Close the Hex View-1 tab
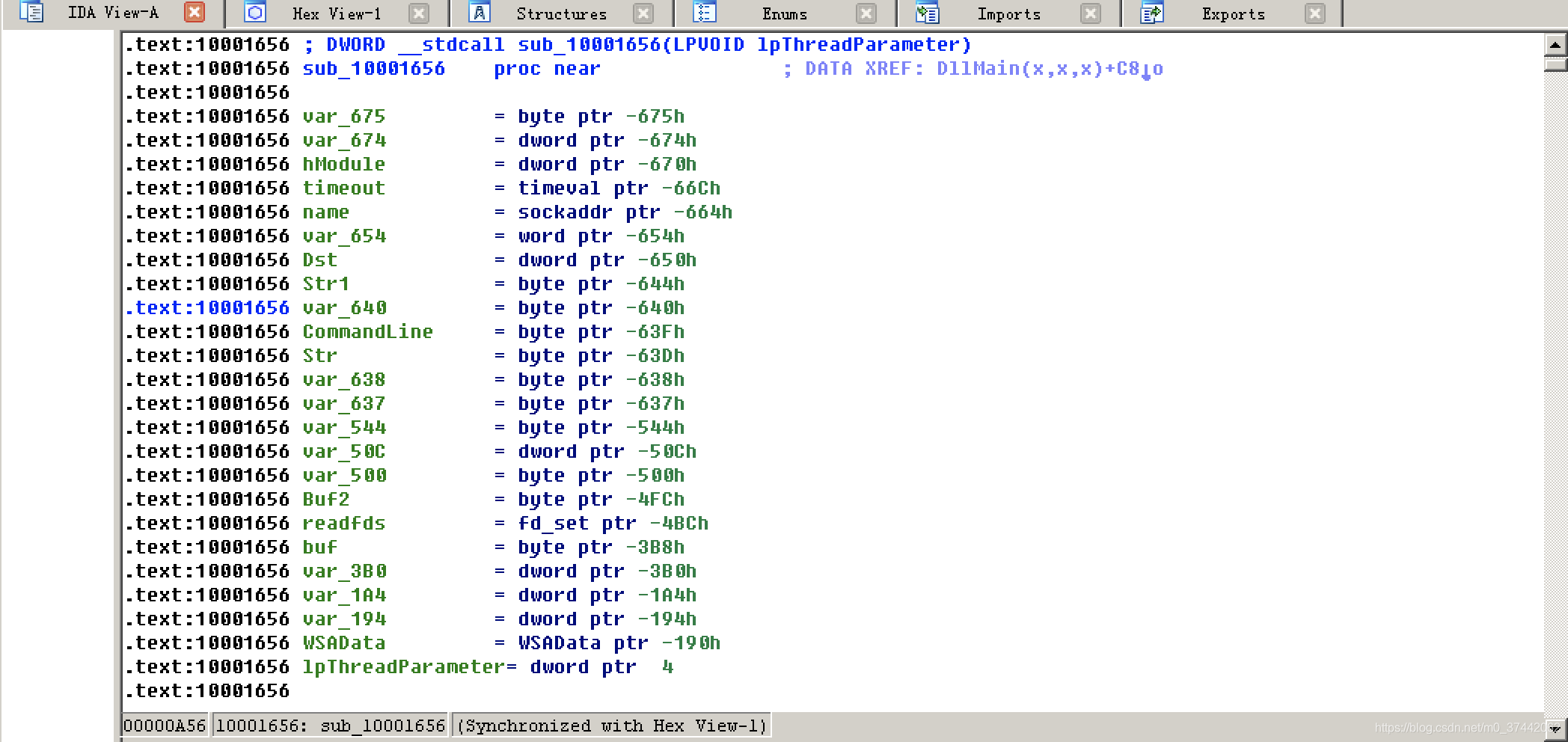 (x=419, y=13)
